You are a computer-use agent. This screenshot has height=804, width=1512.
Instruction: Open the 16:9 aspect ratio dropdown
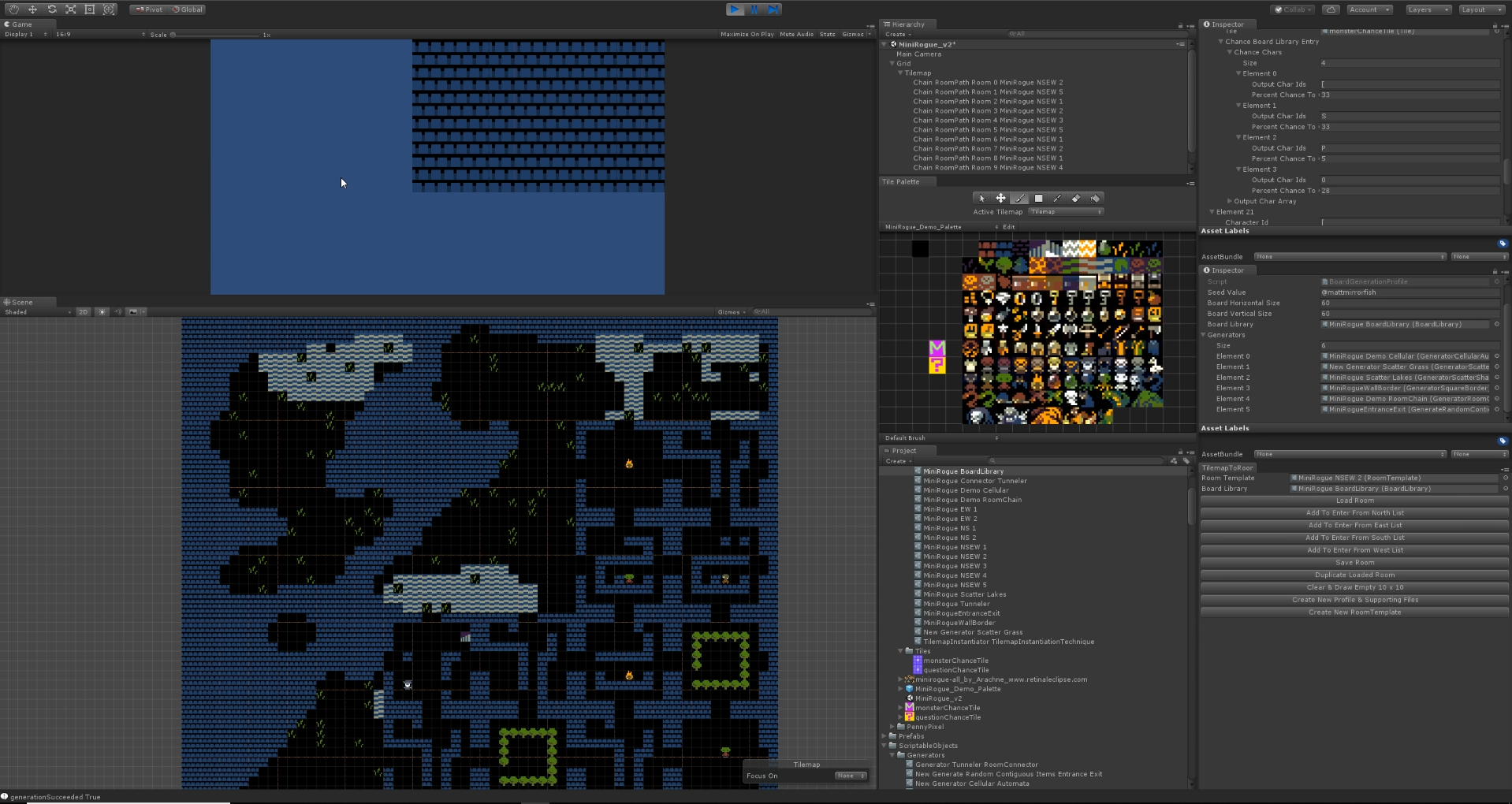[x=100, y=34]
